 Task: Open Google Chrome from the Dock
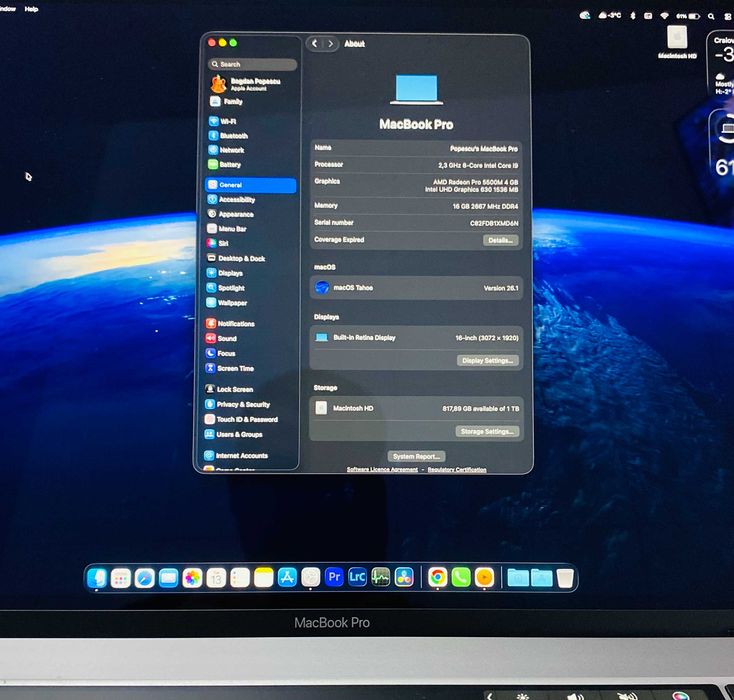pyautogui.click(x=438, y=577)
